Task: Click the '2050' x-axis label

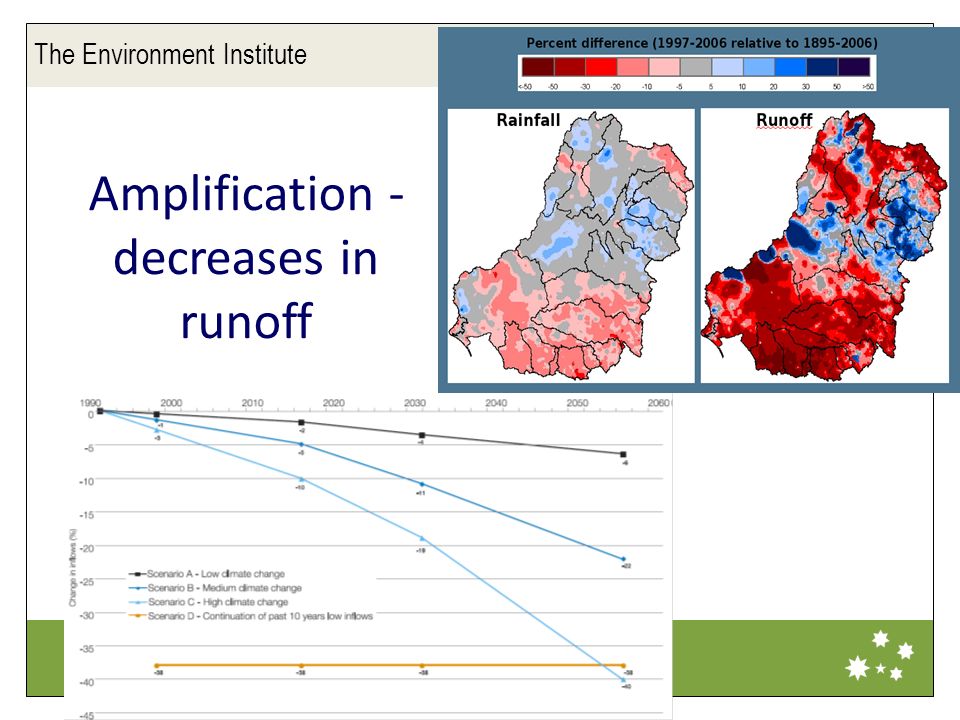Action: tap(577, 403)
